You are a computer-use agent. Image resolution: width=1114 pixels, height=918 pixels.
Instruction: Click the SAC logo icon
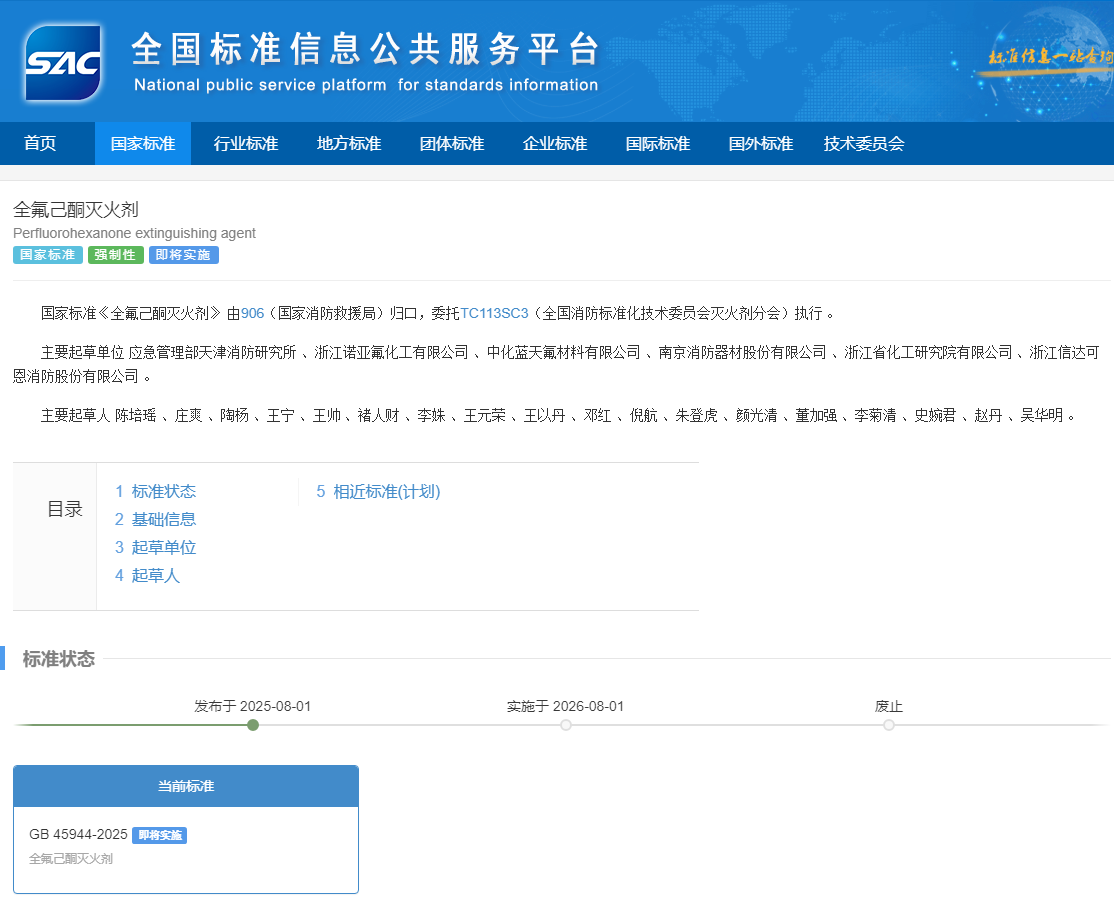(x=63, y=62)
